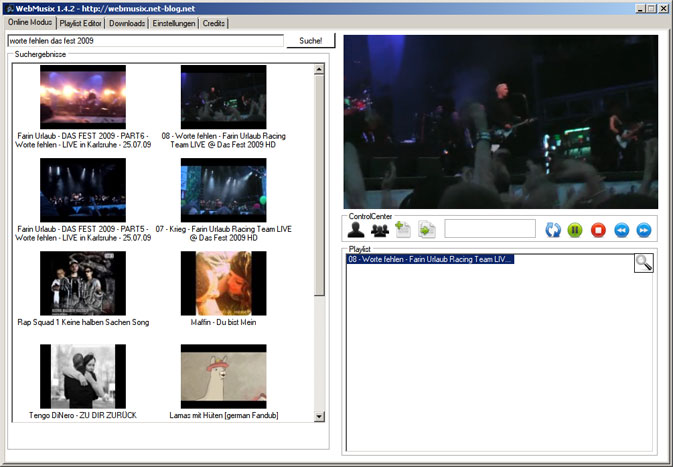Skip to next track with forward button
The width and height of the screenshot is (673, 467).
pyautogui.click(x=644, y=230)
